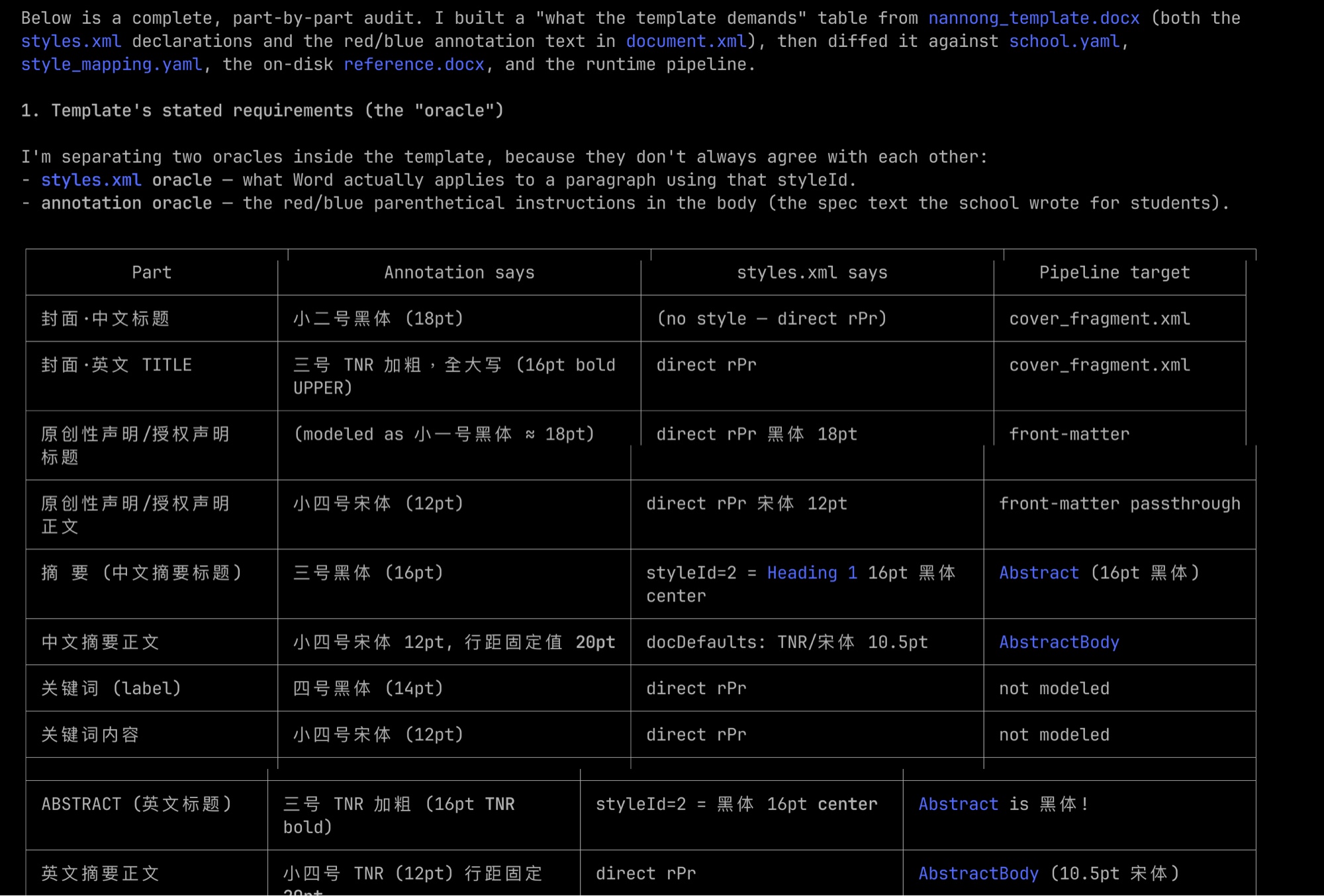Click the Heading 1 link in the table
This screenshot has height=896, width=1324.
tap(812, 572)
